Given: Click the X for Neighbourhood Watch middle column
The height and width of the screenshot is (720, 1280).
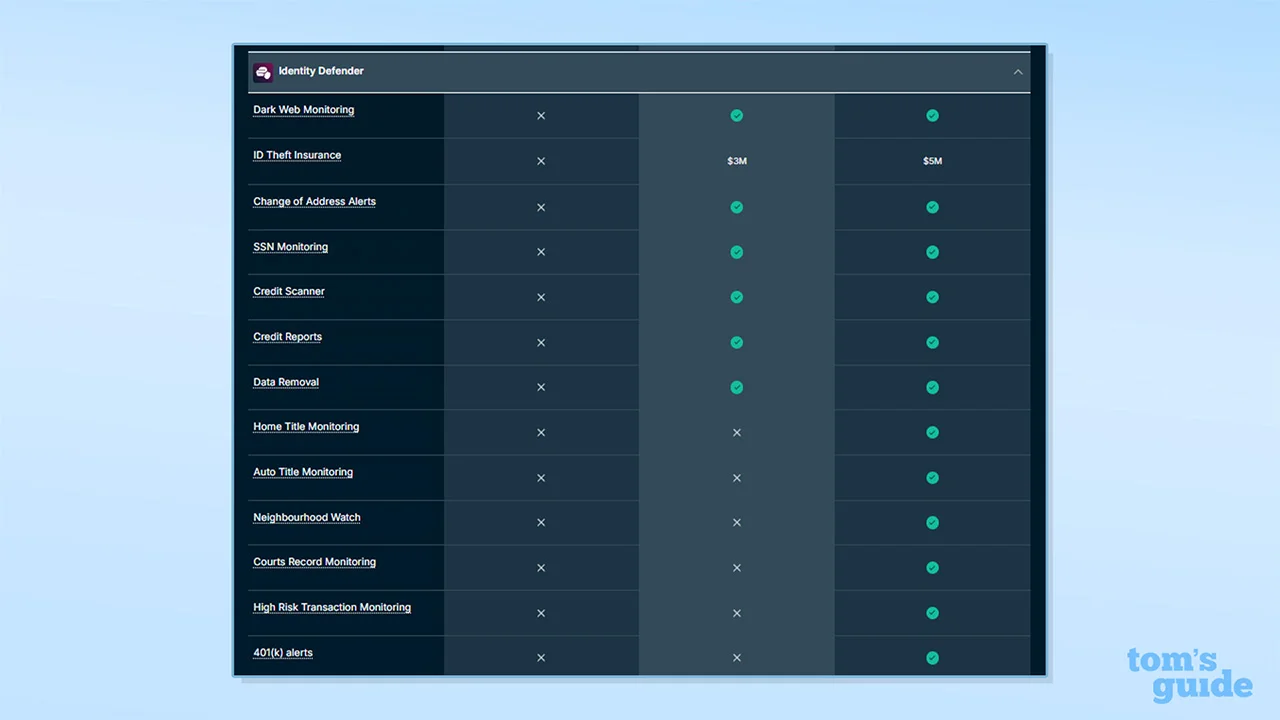Looking at the screenshot, I should pyautogui.click(x=737, y=522).
